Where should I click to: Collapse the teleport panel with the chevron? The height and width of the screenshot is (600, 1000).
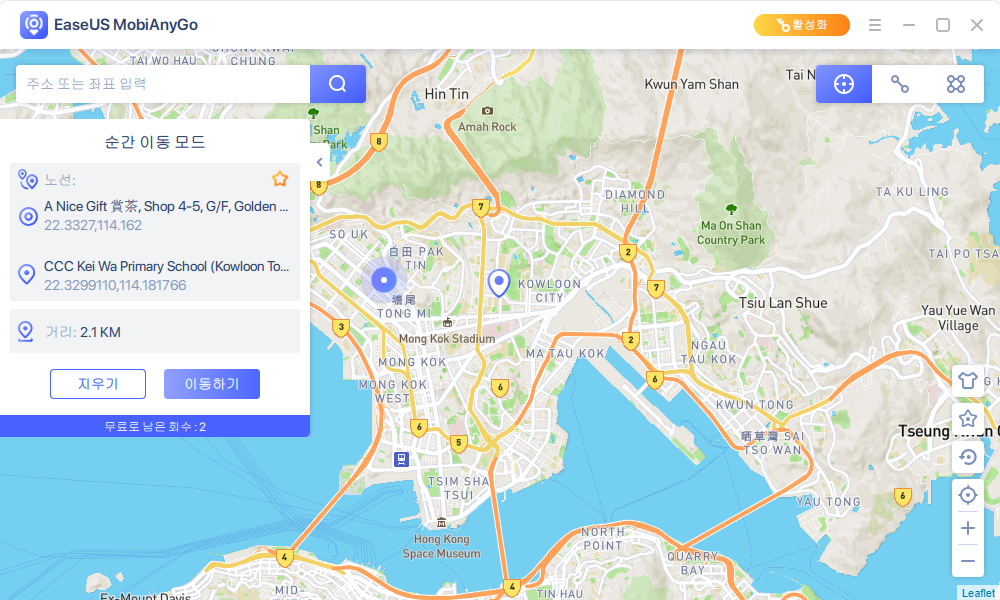tap(319, 161)
